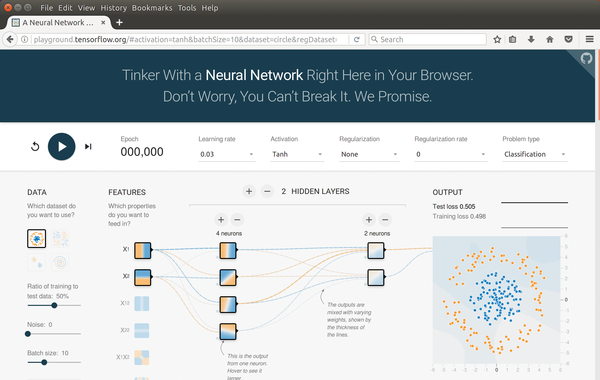Screen dimensions: 600x380
Task: Open the GitHub corner icon
Action: click(x=586, y=59)
